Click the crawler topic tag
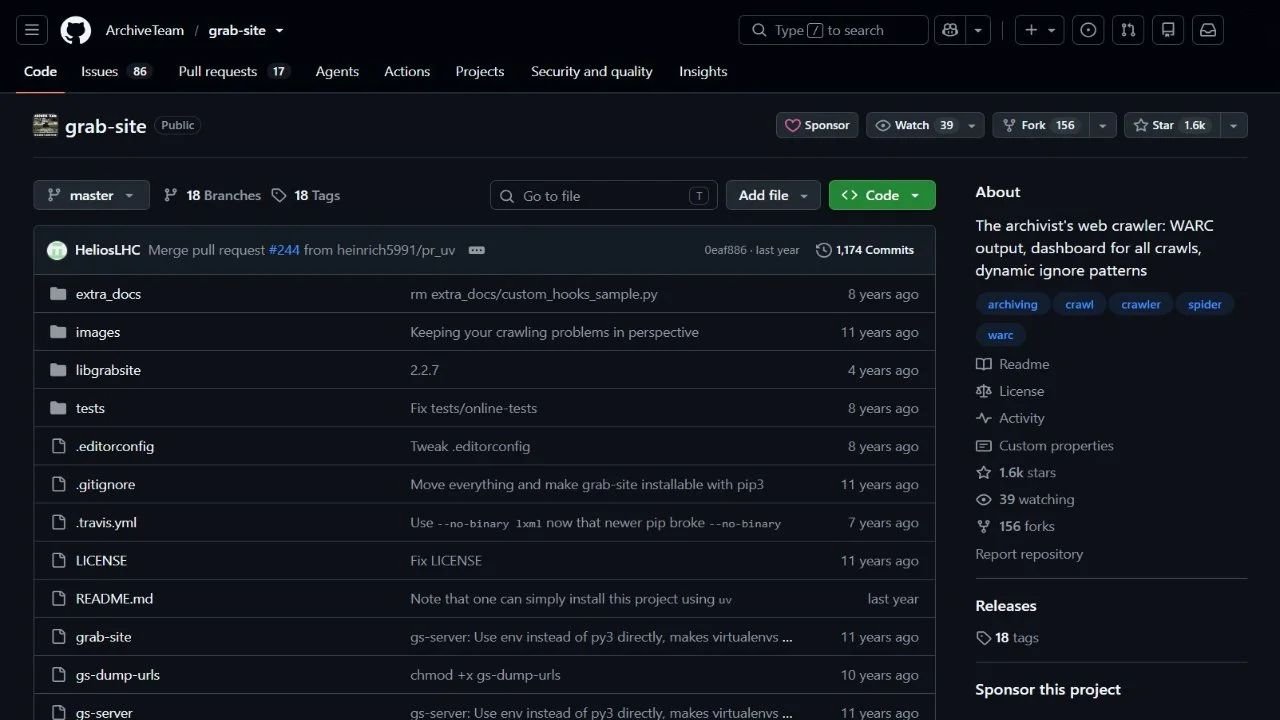Image resolution: width=1280 pixels, height=720 pixels. click(1141, 304)
